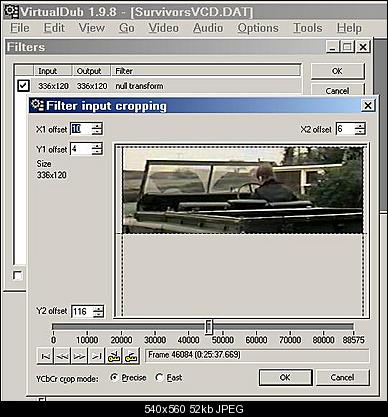The width and height of the screenshot is (388, 417).
Task: Click Cancel in the cropping dialog
Action: [342, 377]
